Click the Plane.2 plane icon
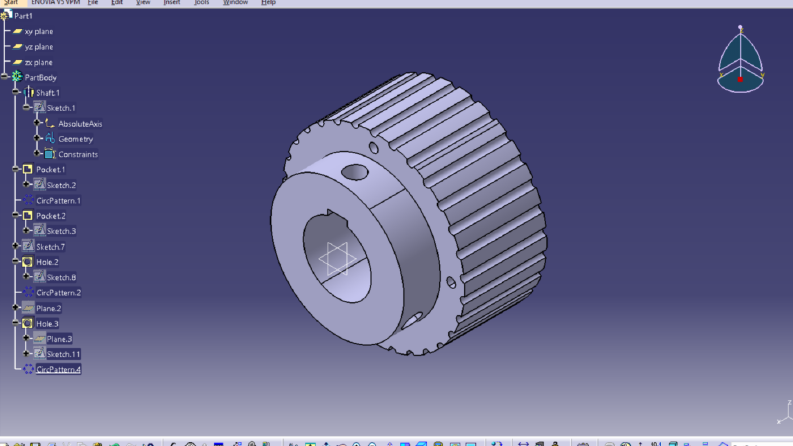793x446 pixels. (28, 308)
